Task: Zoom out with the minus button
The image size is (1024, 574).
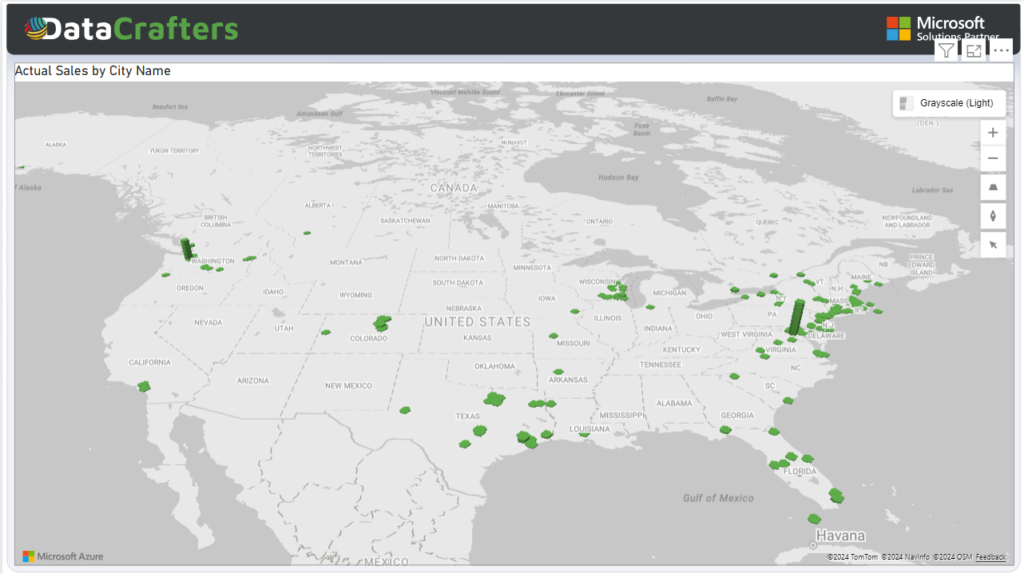Action: [x=992, y=159]
